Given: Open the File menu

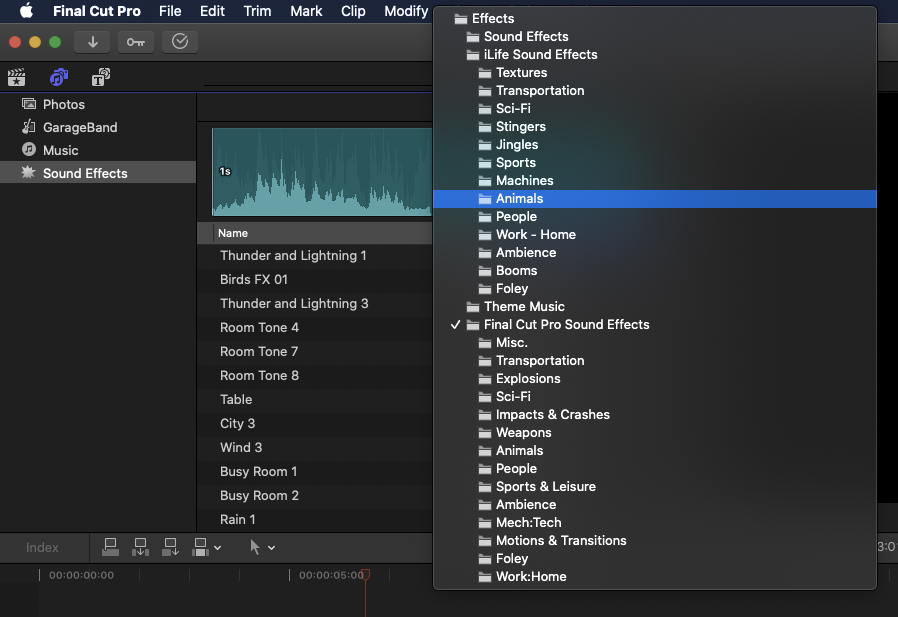Looking at the screenshot, I should (170, 11).
